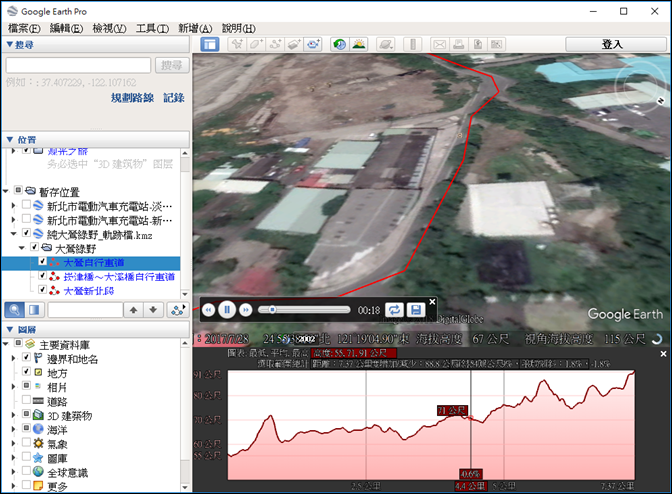The width and height of the screenshot is (672, 494).
Task: Click the magnifier search-places icon
Action: 15,310
